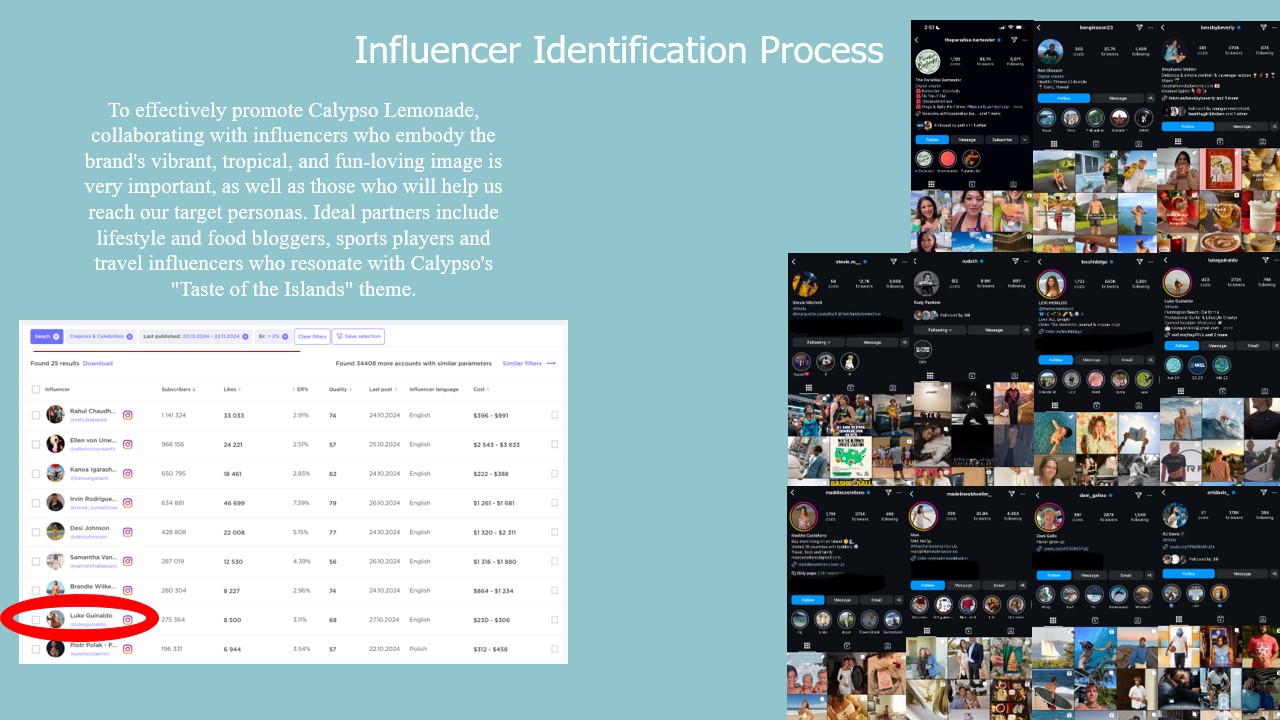Click Clear filters button

[312, 337]
